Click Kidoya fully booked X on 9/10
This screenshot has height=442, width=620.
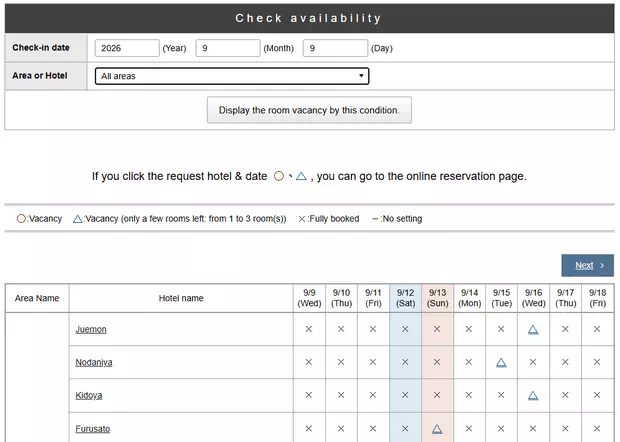[x=341, y=395]
